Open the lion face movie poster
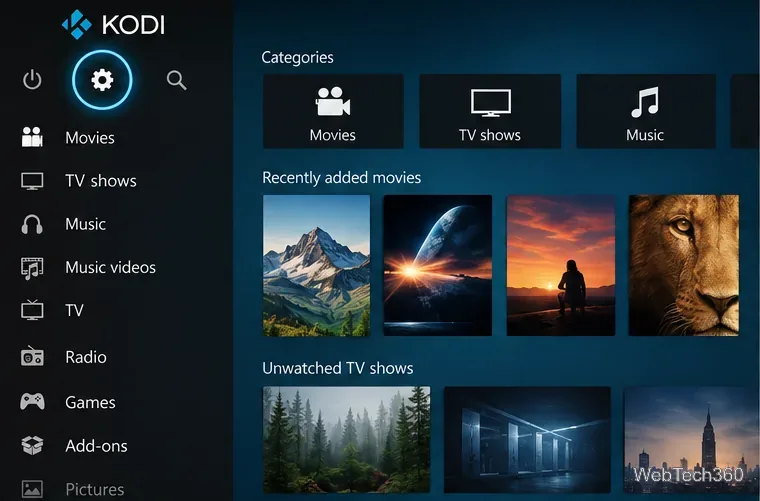The image size is (760, 501). pyautogui.click(x=684, y=266)
